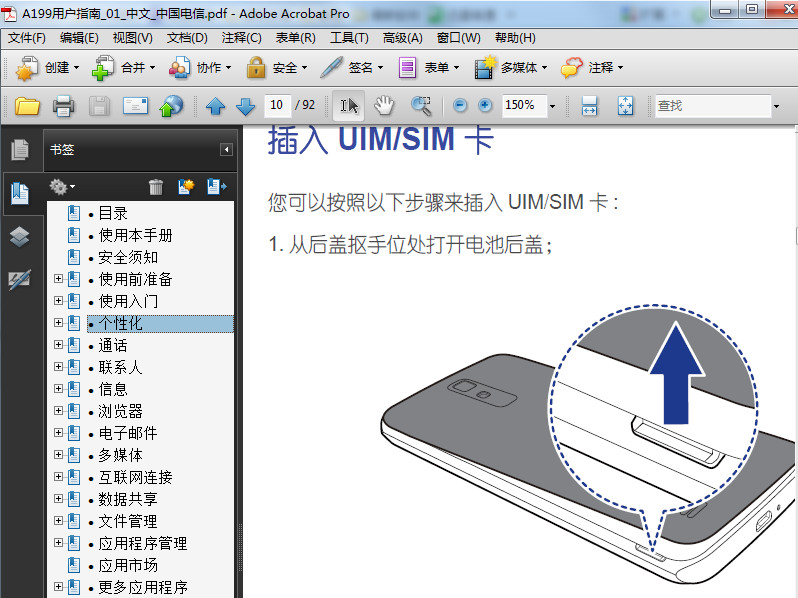This screenshot has height=598, width=798.
Task: Click the 创建 toolbar button
Action: 47,68
